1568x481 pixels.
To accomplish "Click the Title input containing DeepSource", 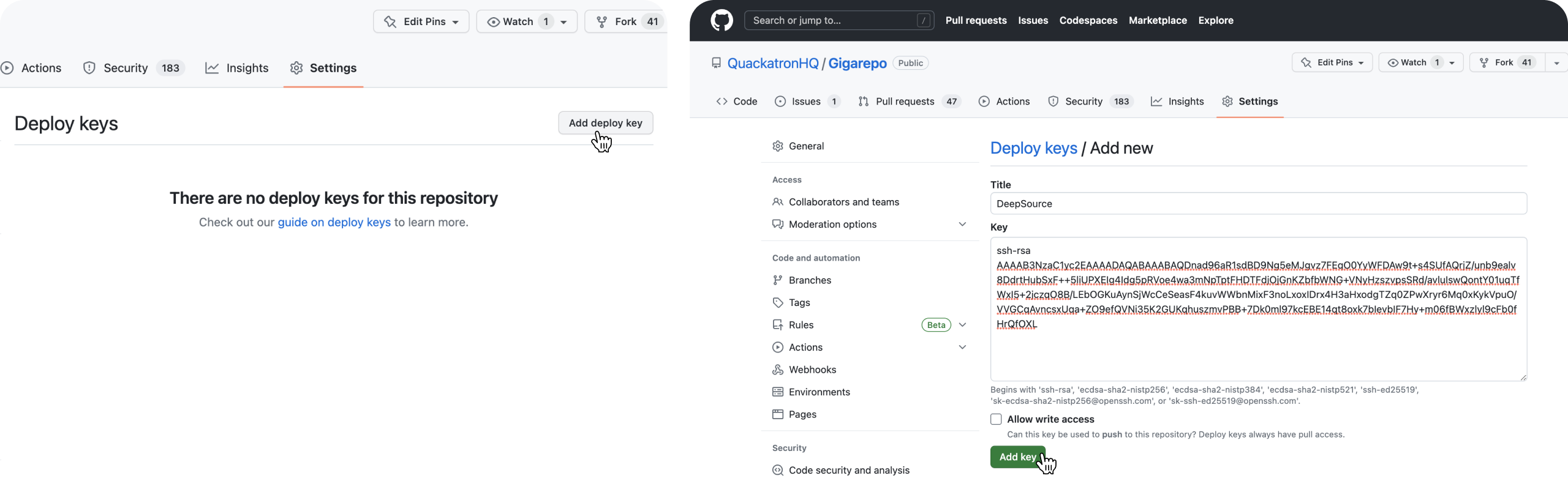I will point(1258,204).
